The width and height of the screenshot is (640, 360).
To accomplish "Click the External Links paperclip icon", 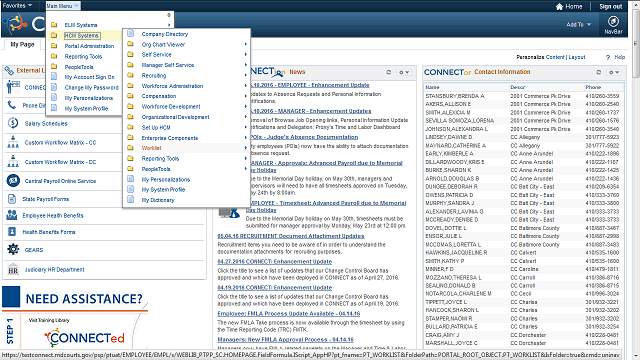I will tap(9, 71).
